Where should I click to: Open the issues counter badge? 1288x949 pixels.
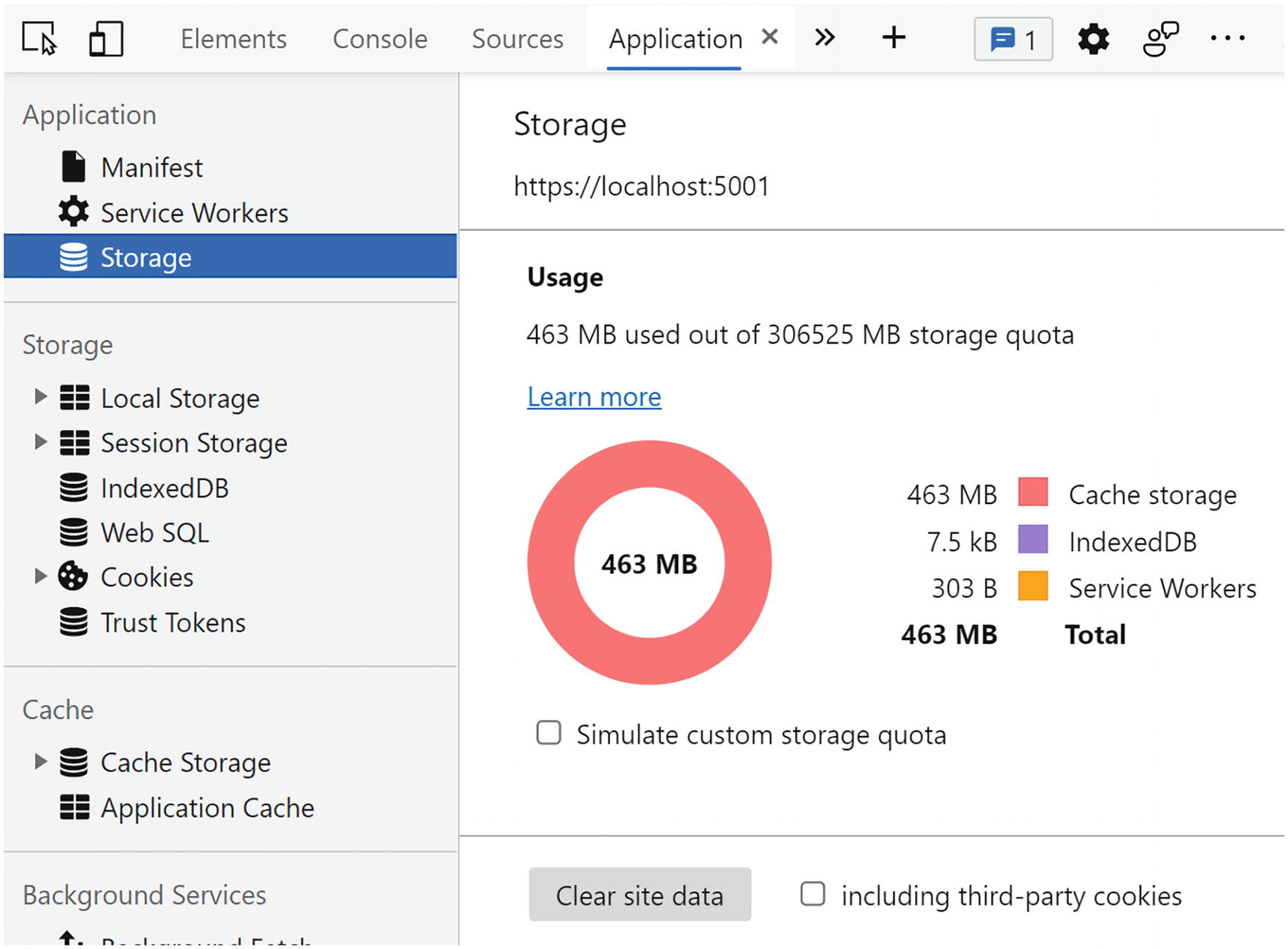1013,40
